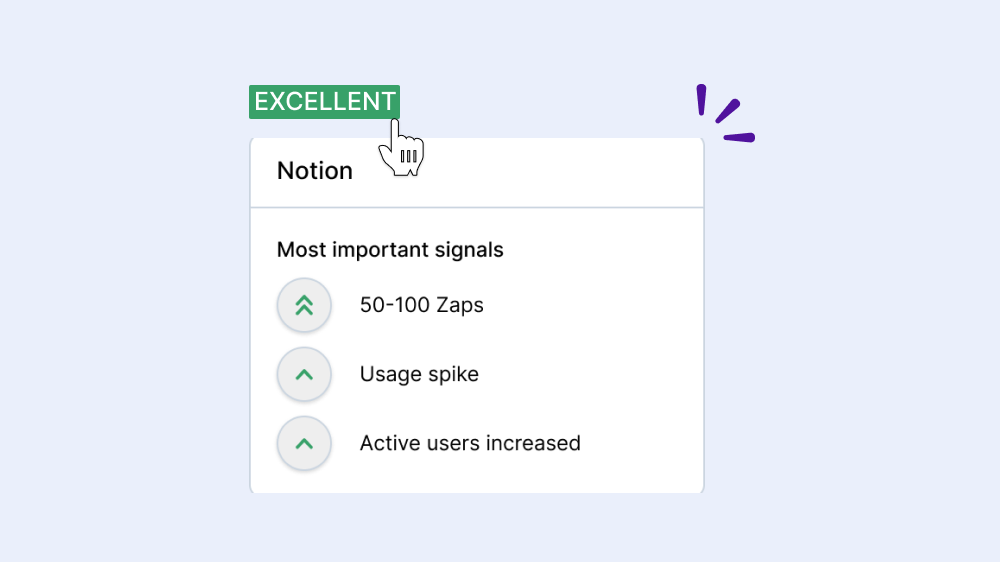The image size is (1000, 562).
Task: Click the double-chevron icon beside 50-100 Zaps
Action: click(304, 305)
